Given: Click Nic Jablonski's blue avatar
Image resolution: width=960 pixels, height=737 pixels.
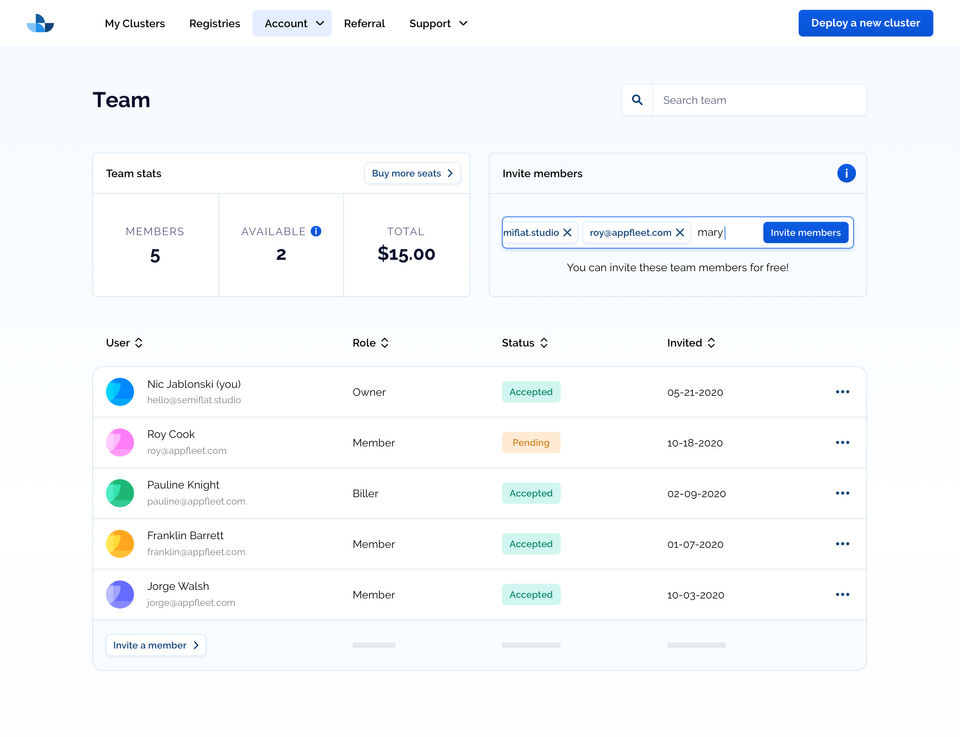Looking at the screenshot, I should click(x=120, y=392).
